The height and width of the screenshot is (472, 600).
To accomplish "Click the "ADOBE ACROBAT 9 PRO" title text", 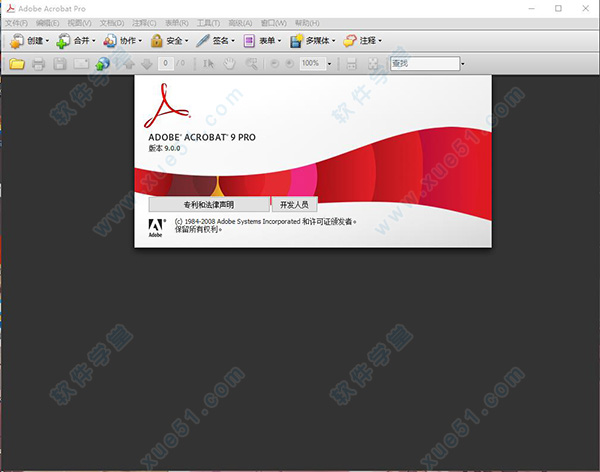I will tap(202, 137).
